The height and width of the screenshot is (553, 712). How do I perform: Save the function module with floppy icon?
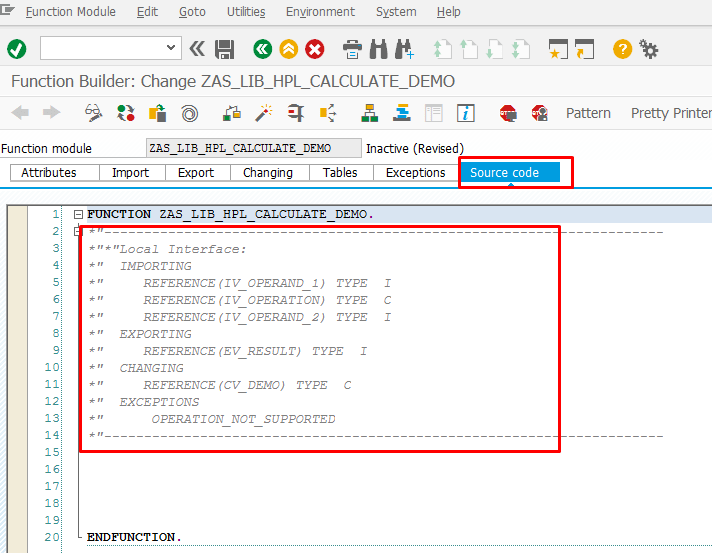[x=224, y=49]
